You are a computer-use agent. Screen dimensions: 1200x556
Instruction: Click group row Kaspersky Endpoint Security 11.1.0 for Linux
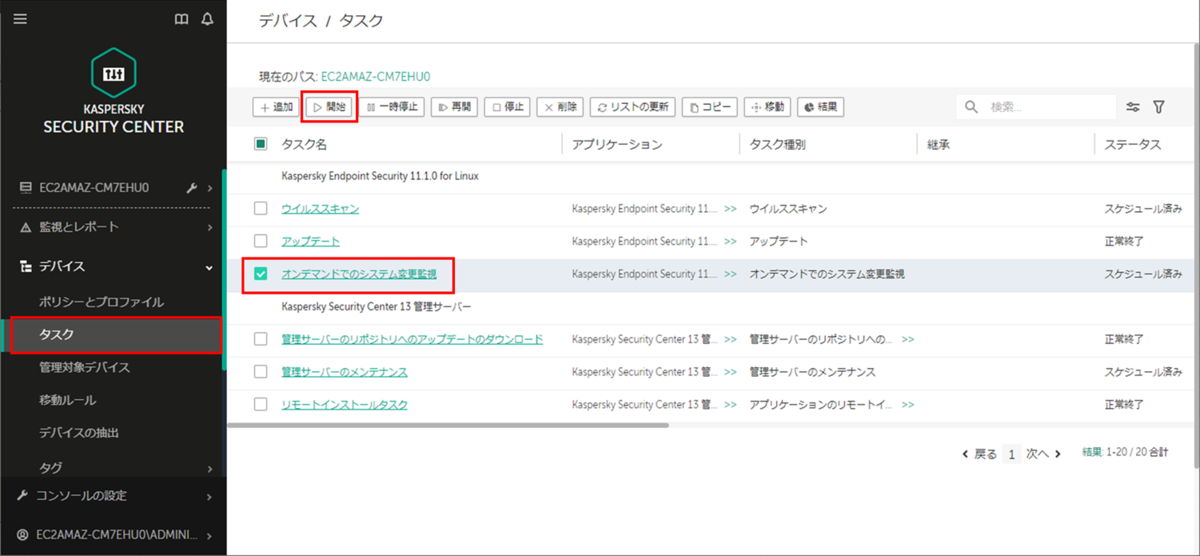point(380,176)
